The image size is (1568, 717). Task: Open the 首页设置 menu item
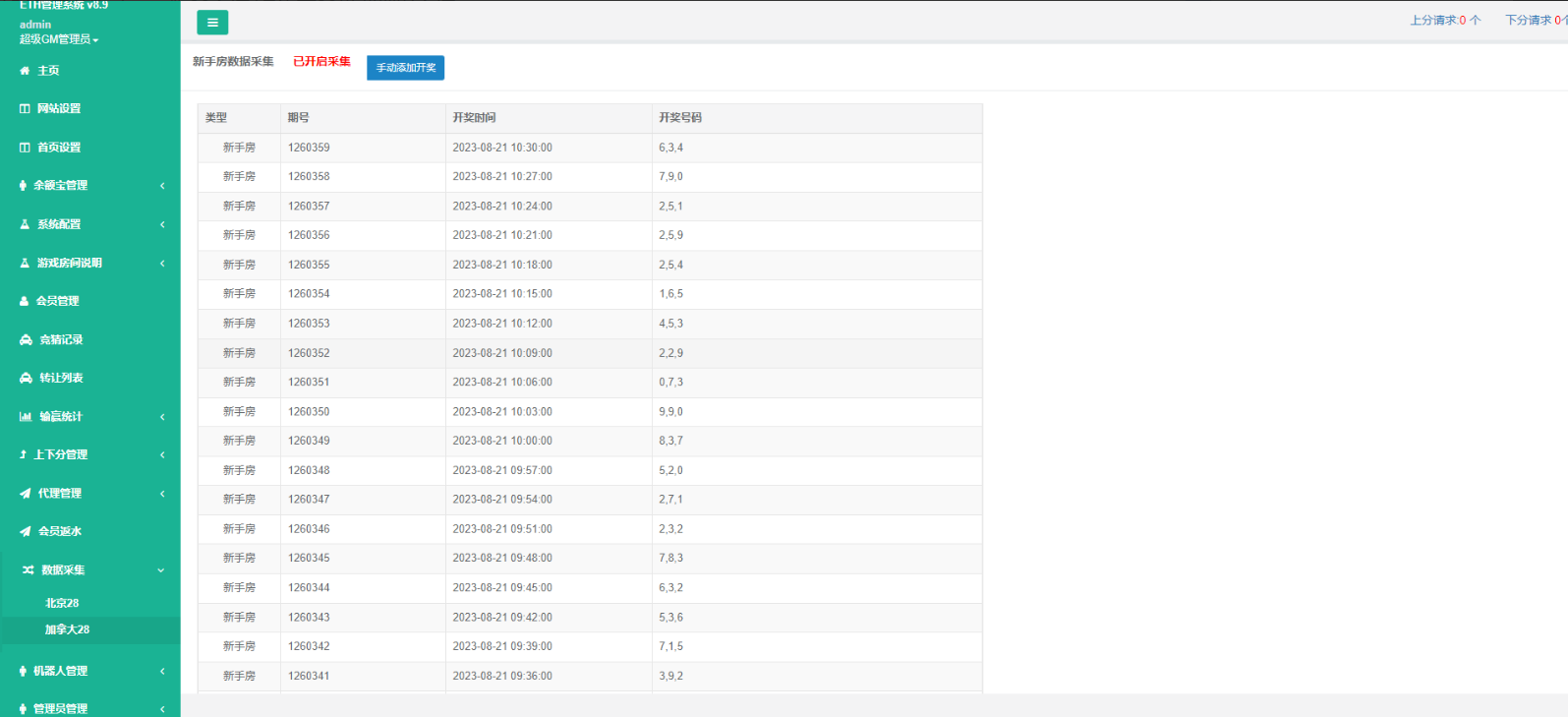click(x=59, y=148)
